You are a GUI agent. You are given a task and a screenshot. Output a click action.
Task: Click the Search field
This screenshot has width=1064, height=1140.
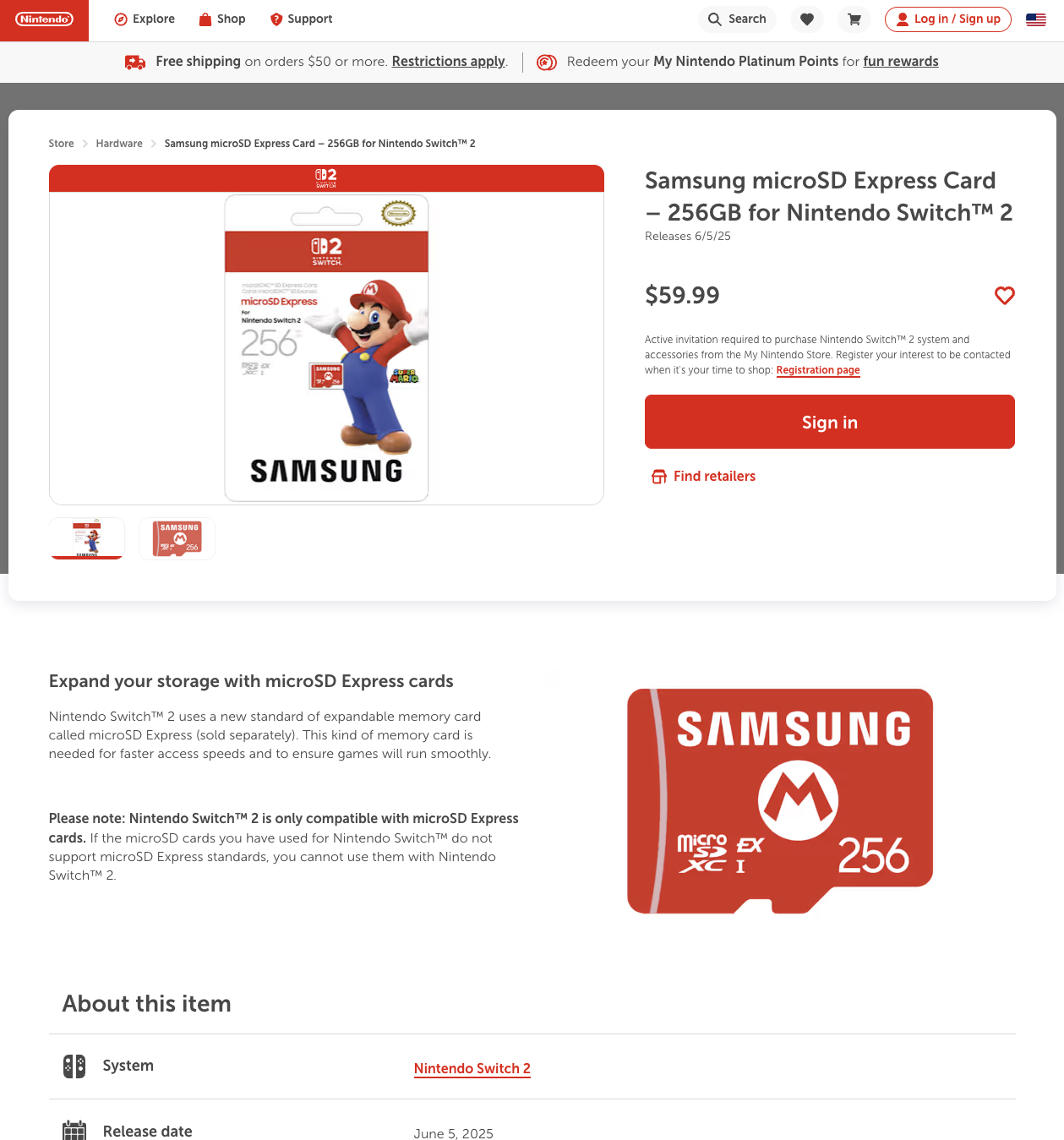[738, 19]
